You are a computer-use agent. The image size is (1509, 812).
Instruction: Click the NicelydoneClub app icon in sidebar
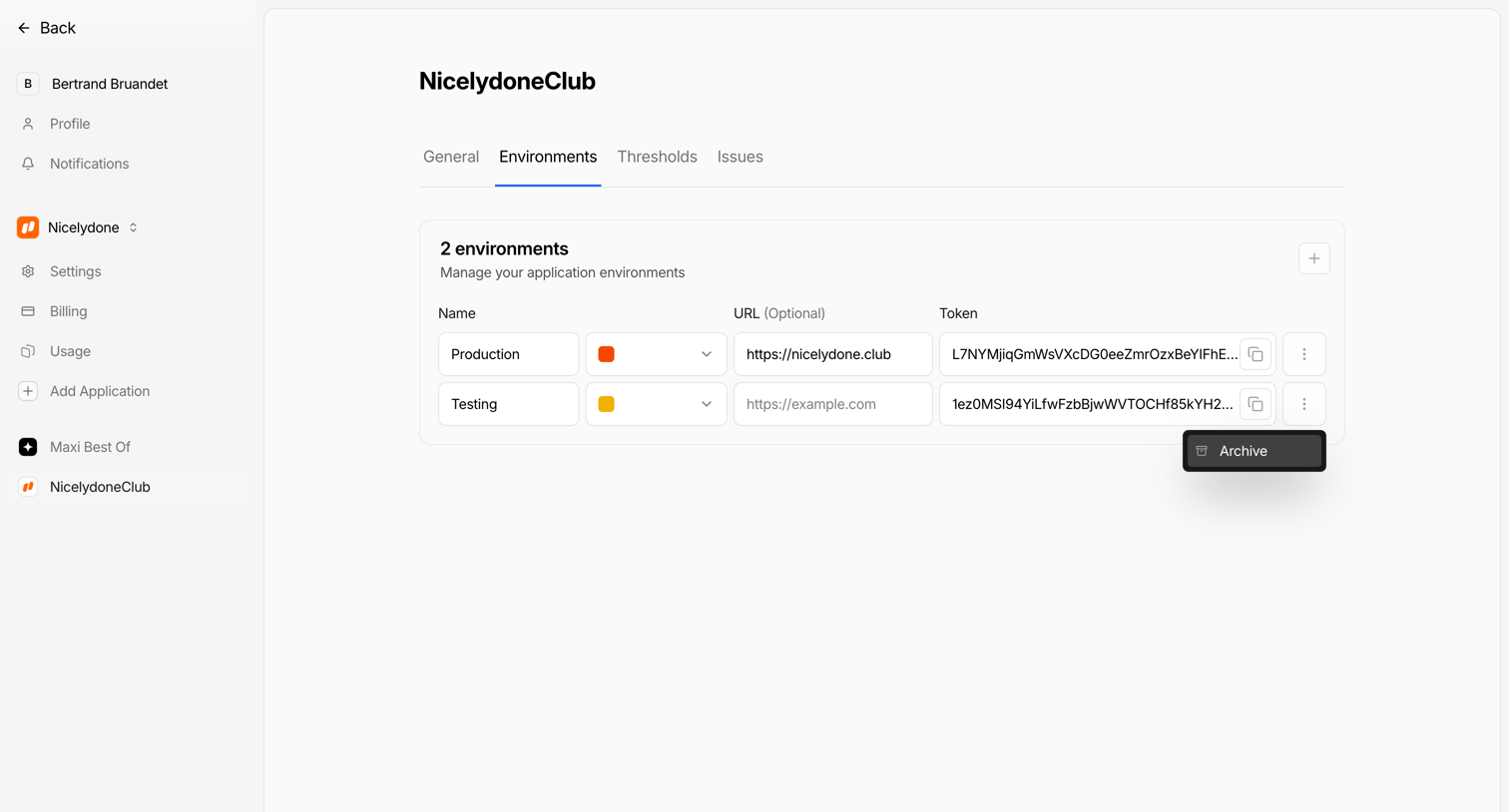coord(28,487)
